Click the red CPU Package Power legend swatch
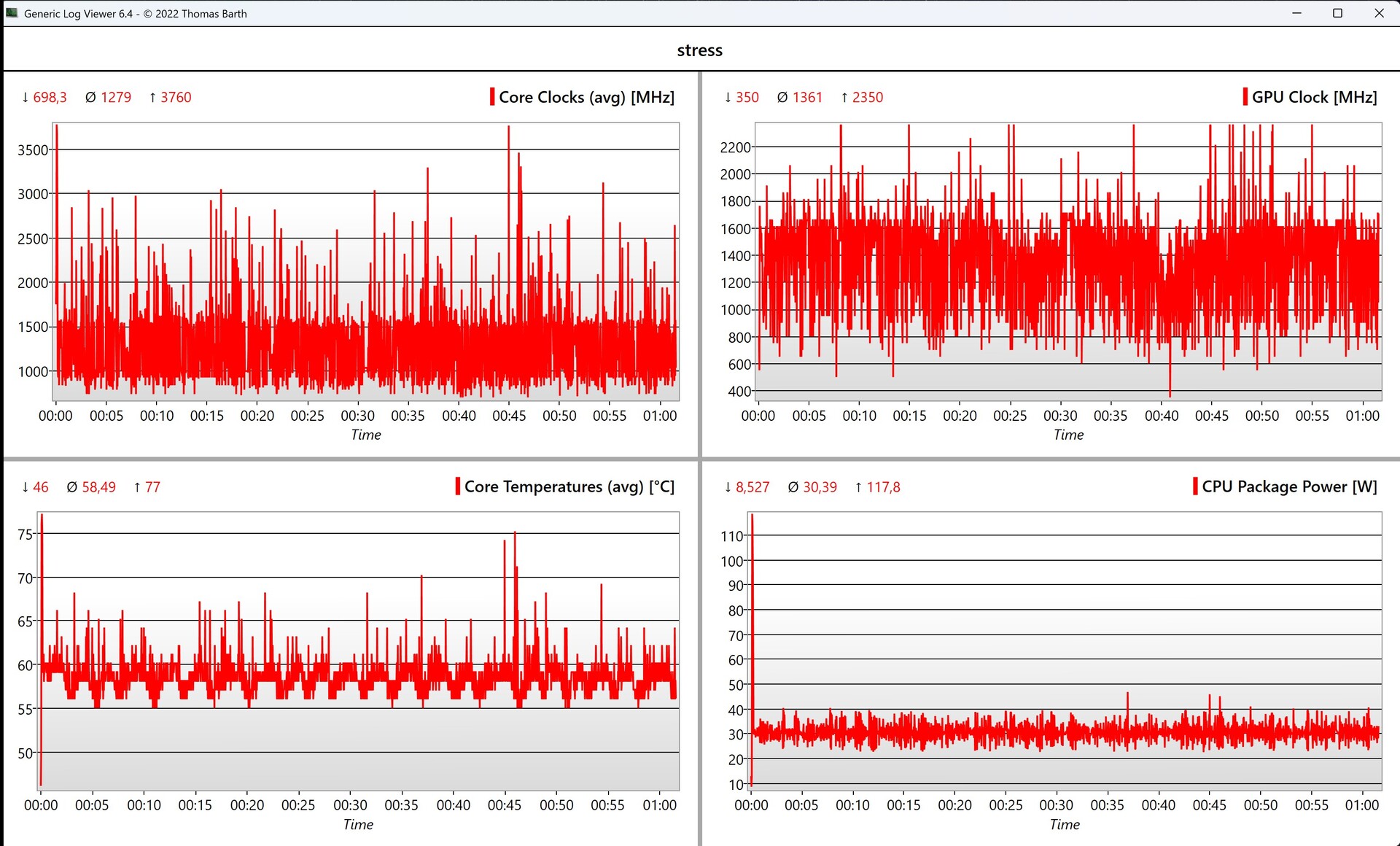Image resolution: width=1400 pixels, height=846 pixels. tap(1195, 486)
